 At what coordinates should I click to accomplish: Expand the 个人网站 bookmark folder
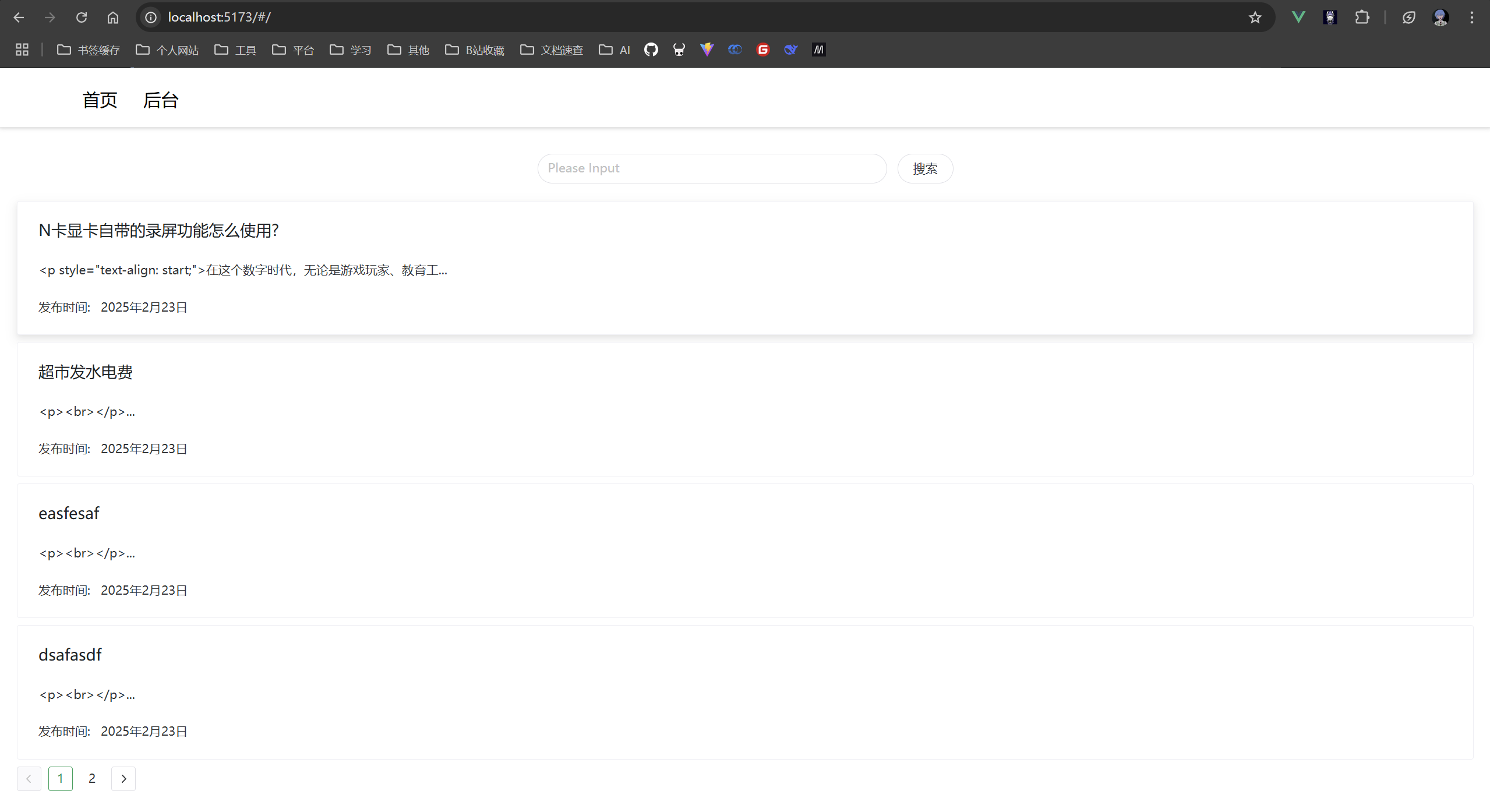pyautogui.click(x=167, y=50)
